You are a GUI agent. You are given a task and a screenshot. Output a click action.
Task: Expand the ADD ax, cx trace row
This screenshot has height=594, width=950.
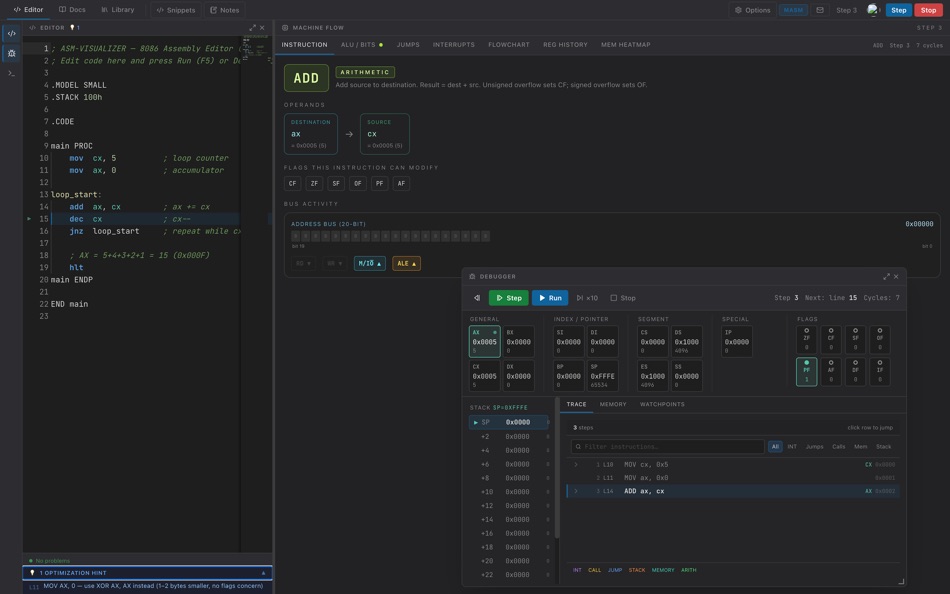576,492
